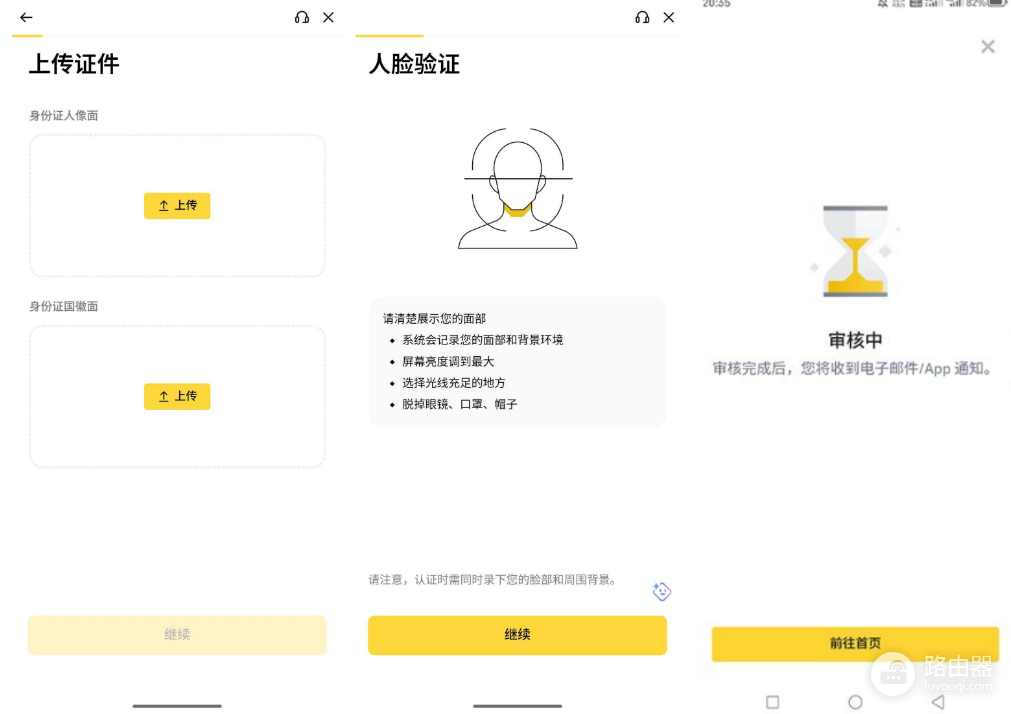
Task: Open customer support headset on 人脸验证 screen
Action: point(642,17)
